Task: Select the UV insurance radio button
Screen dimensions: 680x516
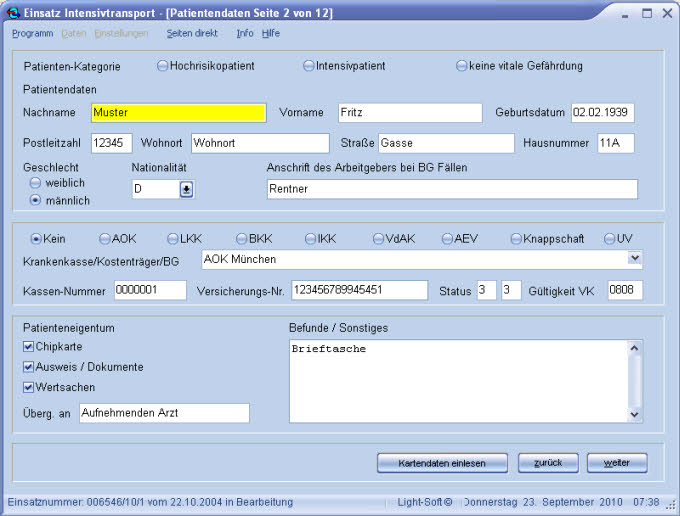Action: [x=610, y=238]
